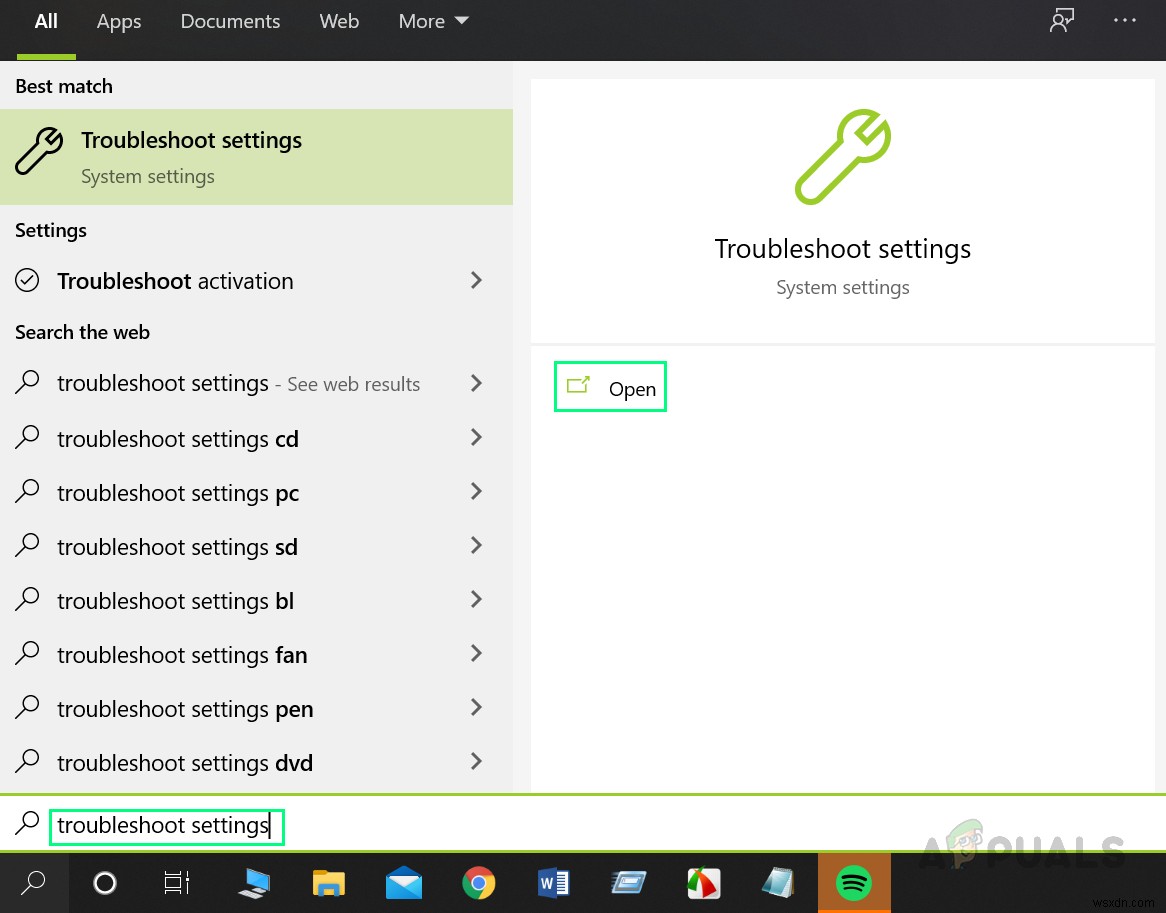Switch to the Web tab
Image resolution: width=1166 pixels, height=913 pixels.
(339, 21)
